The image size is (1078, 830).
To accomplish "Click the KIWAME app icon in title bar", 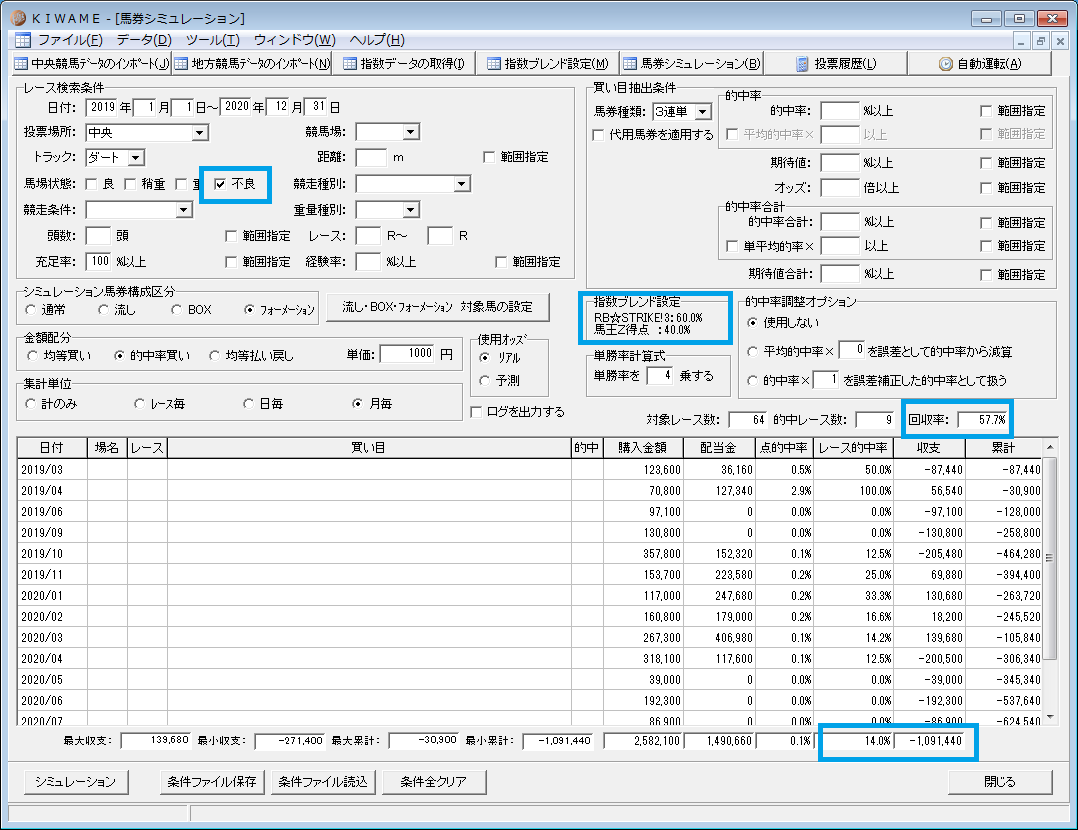I will pos(18,18).
